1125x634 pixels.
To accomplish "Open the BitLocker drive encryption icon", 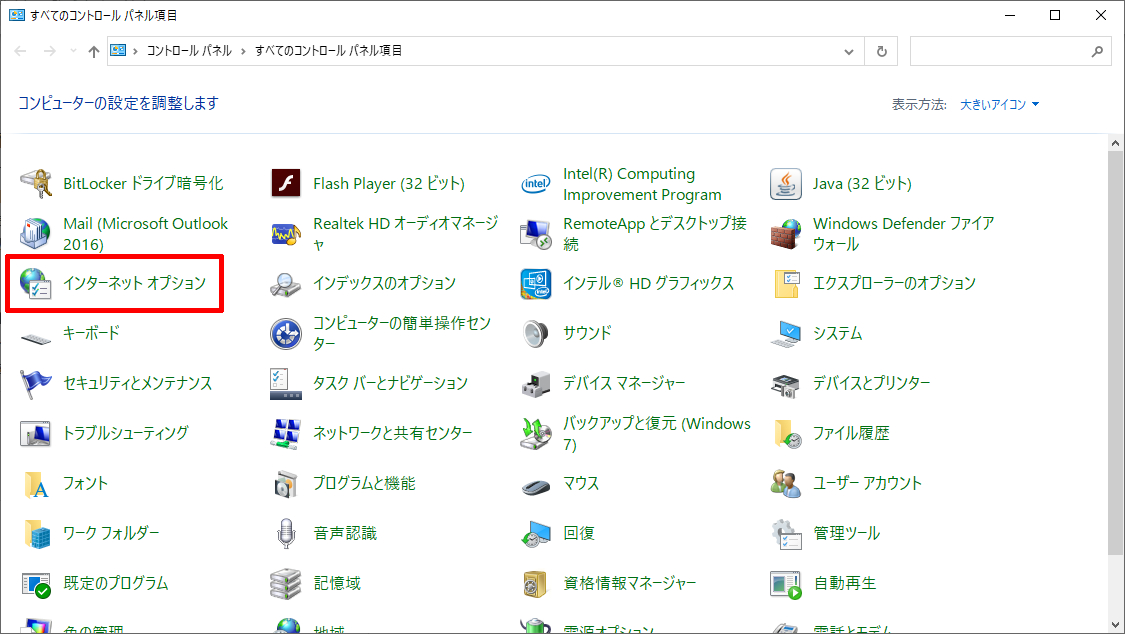I will [x=35, y=184].
